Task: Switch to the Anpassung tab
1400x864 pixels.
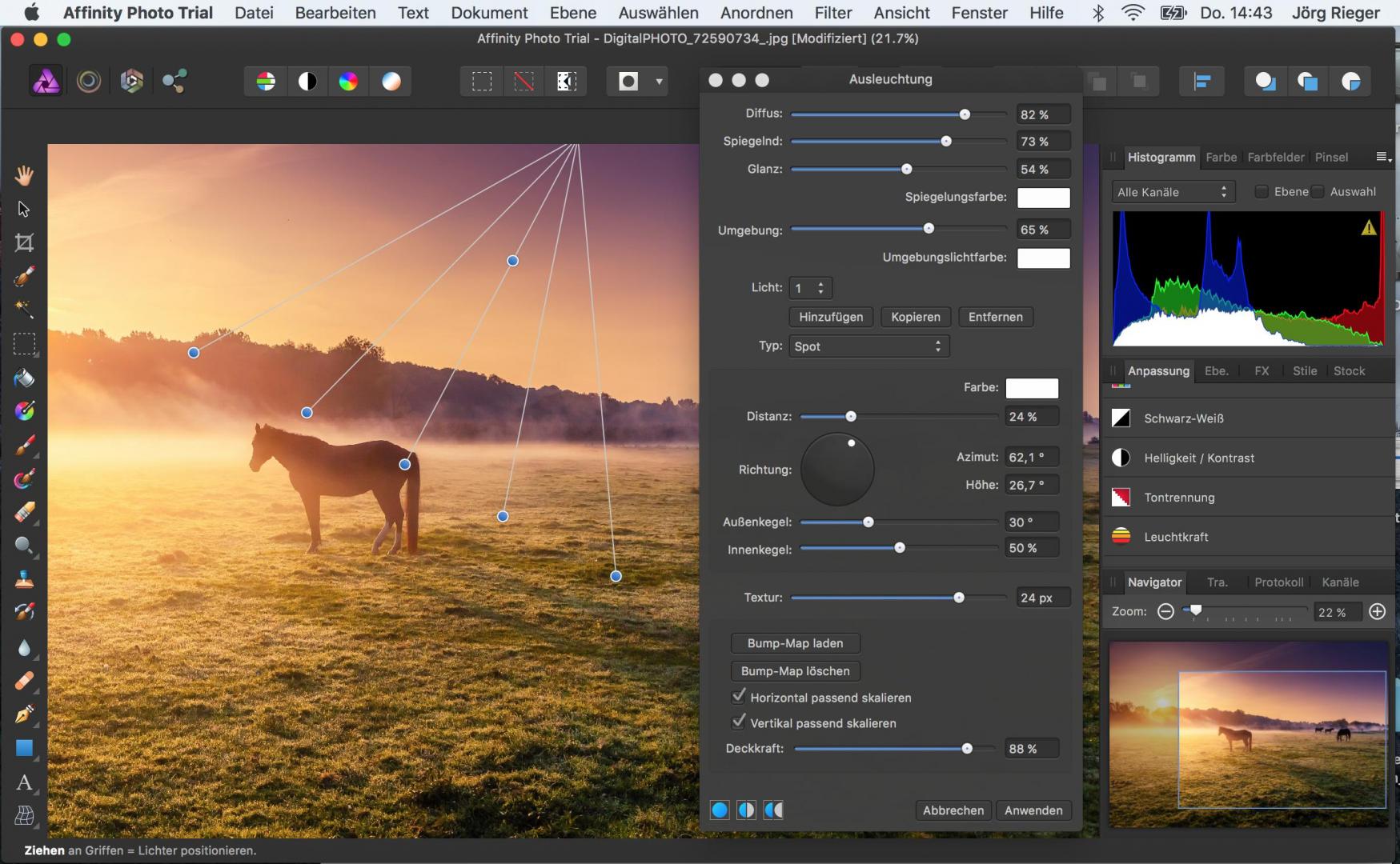Action: (x=1157, y=370)
